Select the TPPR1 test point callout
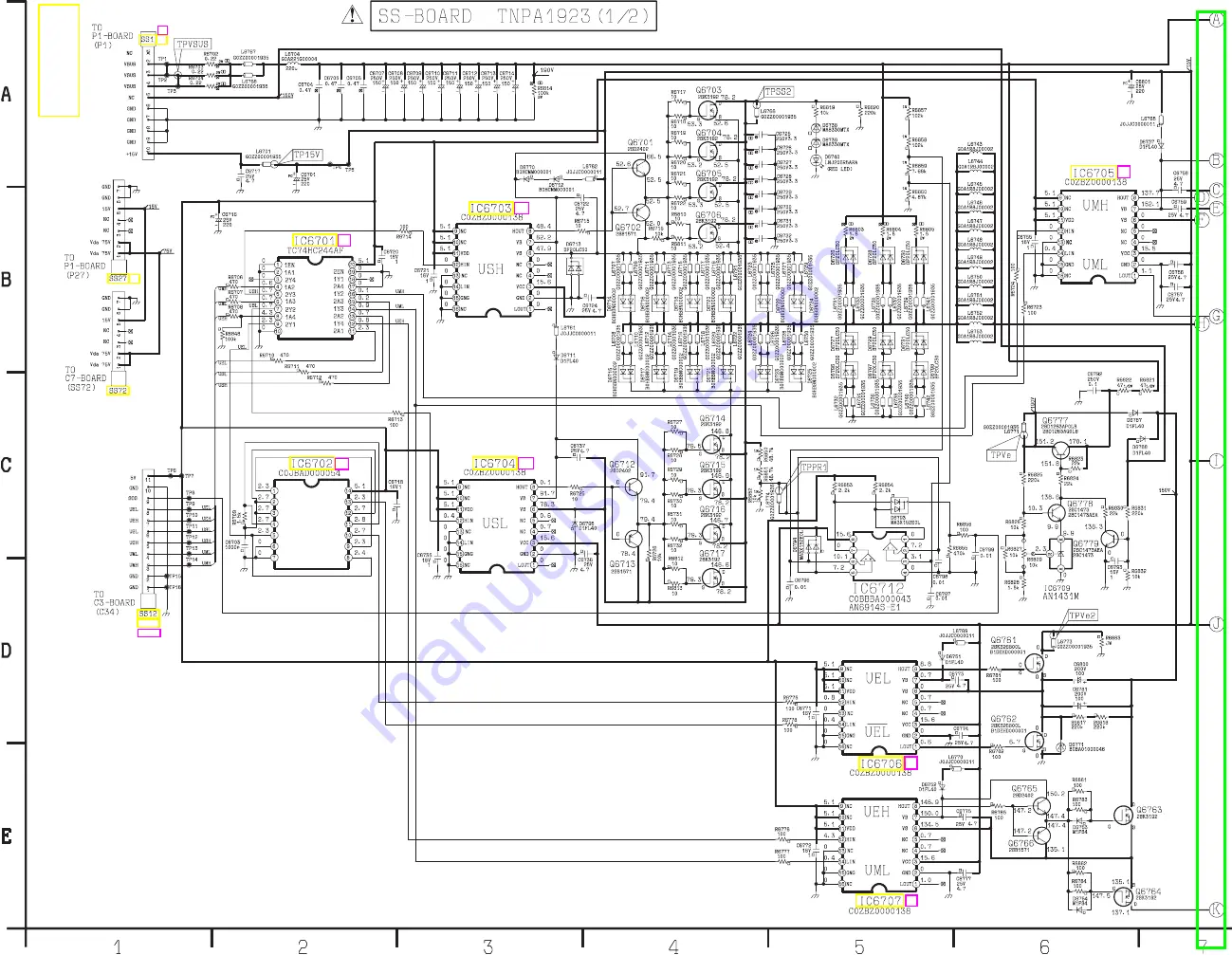The width and height of the screenshot is (1232, 955). 814,468
